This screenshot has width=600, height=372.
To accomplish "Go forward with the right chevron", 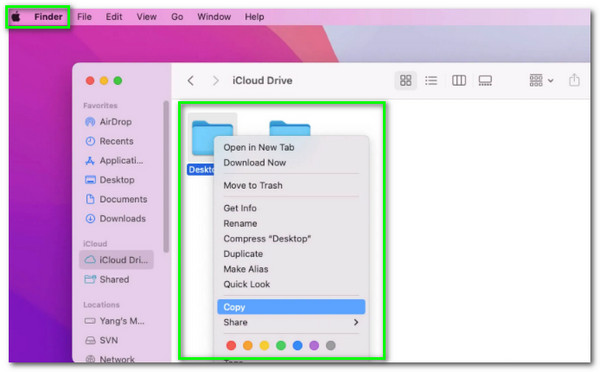I will [215, 81].
